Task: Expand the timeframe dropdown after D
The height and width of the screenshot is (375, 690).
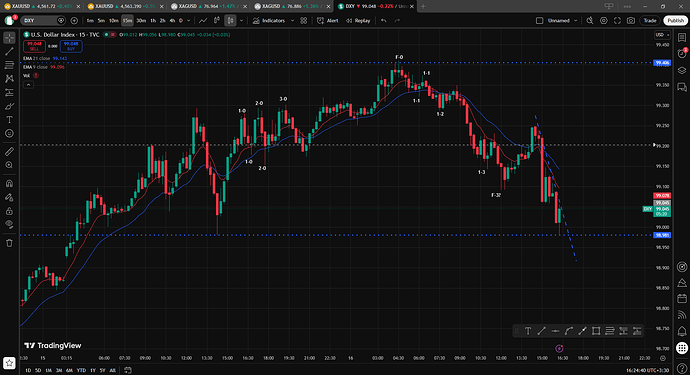Action: tap(189, 21)
